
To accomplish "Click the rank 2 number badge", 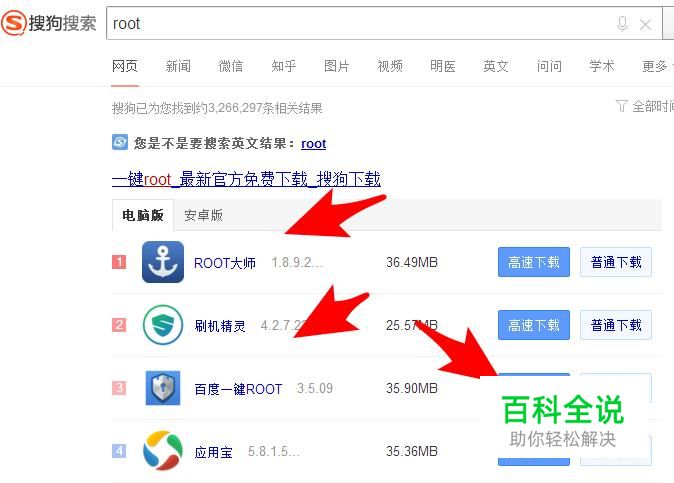I will click(119, 325).
